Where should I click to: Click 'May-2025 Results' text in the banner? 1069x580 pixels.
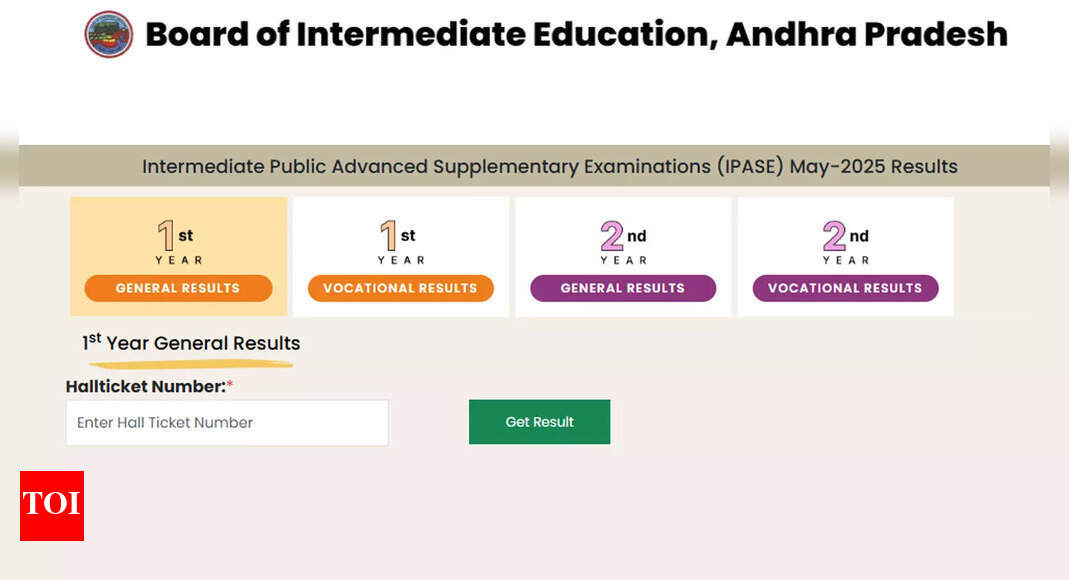pos(873,166)
